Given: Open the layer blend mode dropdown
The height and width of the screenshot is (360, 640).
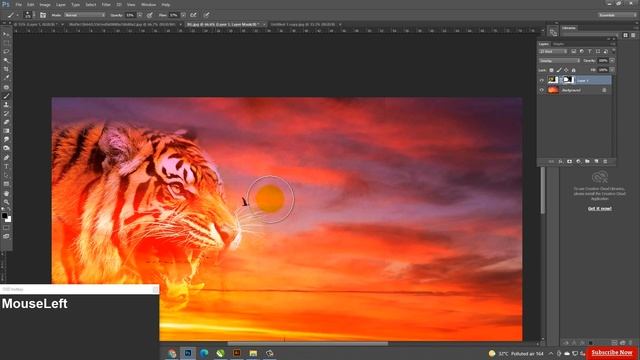Looking at the screenshot, I should tap(559, 60).
